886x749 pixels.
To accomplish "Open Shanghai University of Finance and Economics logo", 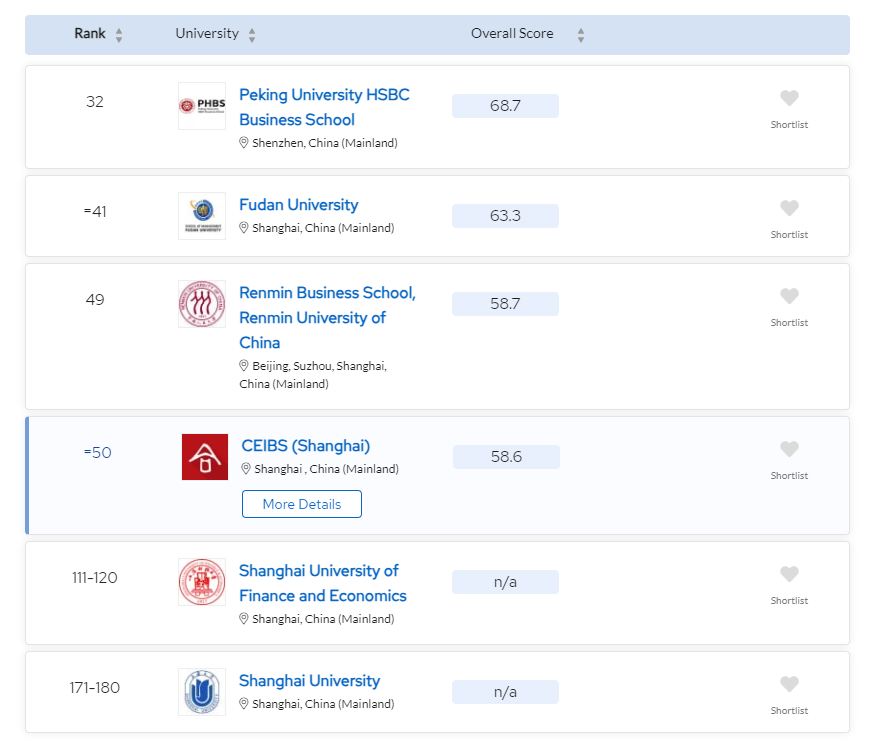I will pyautogui.click(x=202, y=582).
